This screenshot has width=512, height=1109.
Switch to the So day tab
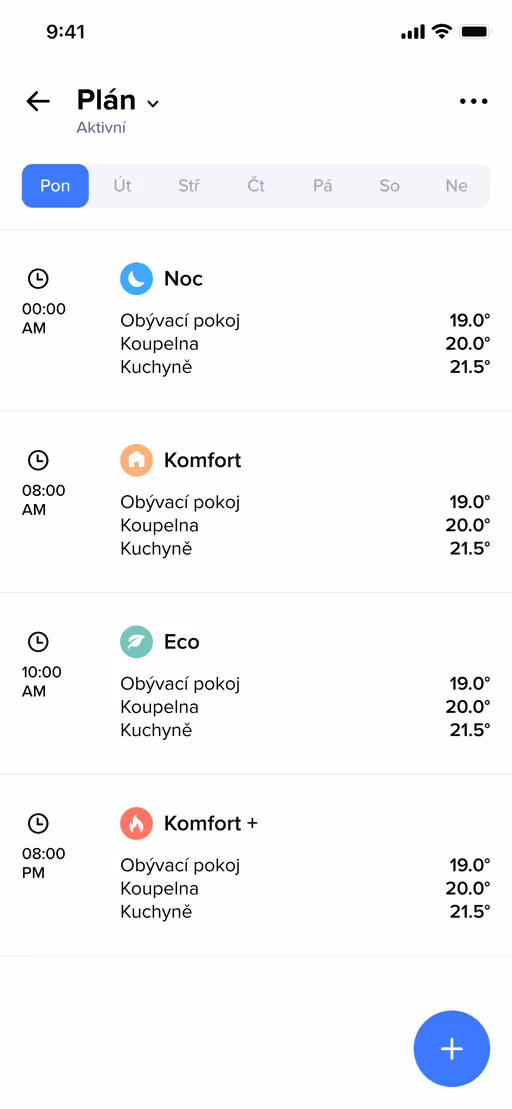click(390, 186)
